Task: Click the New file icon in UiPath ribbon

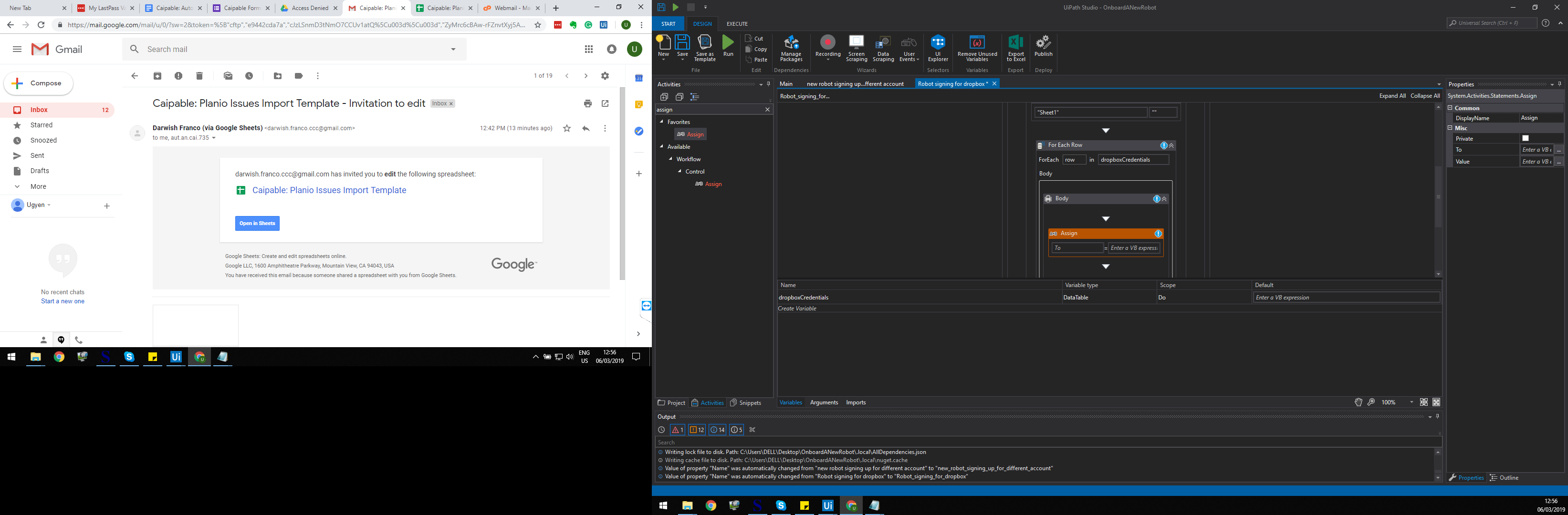Action: coord(663,47)
